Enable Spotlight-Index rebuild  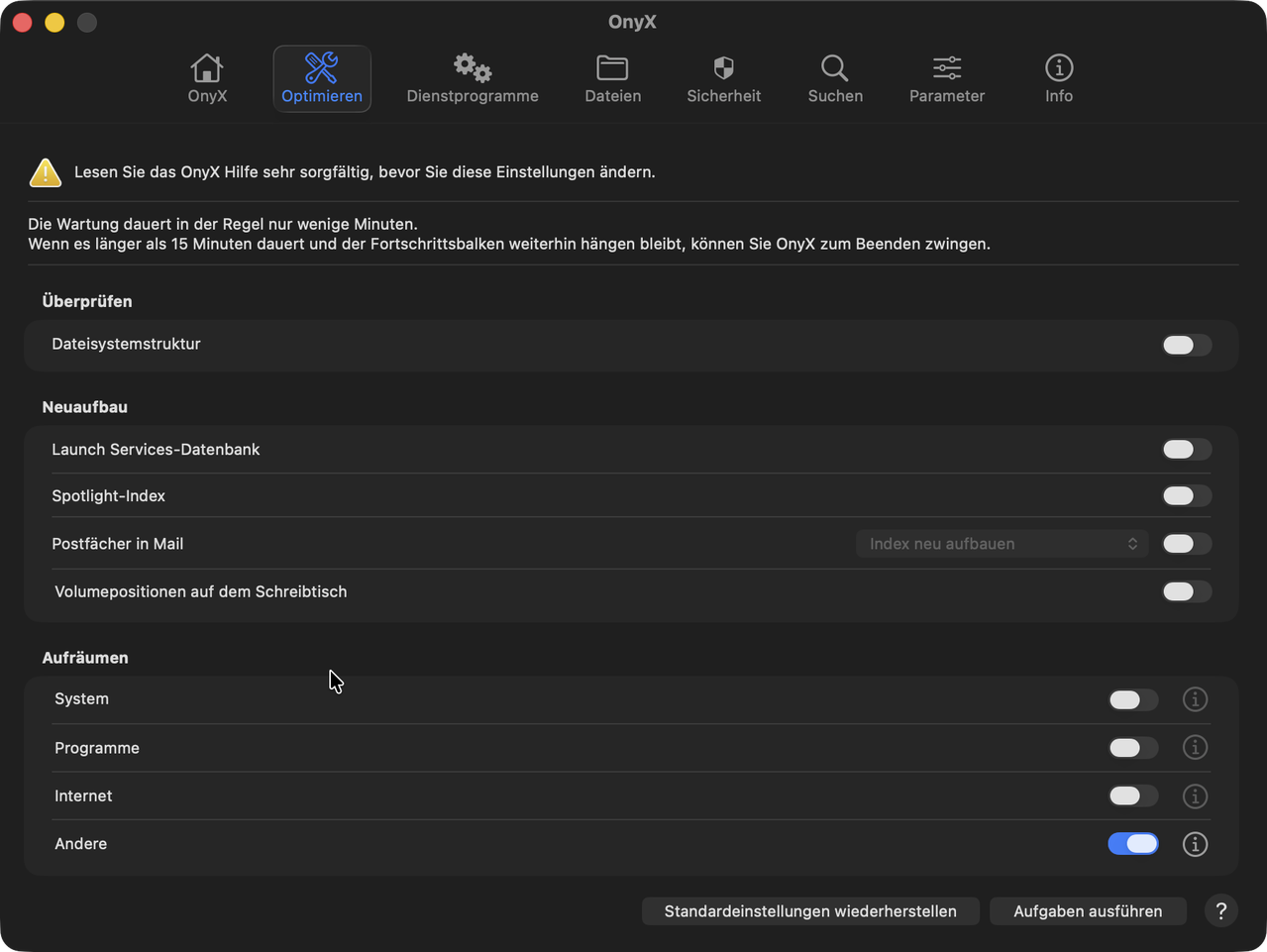(x=1187, y=496)
